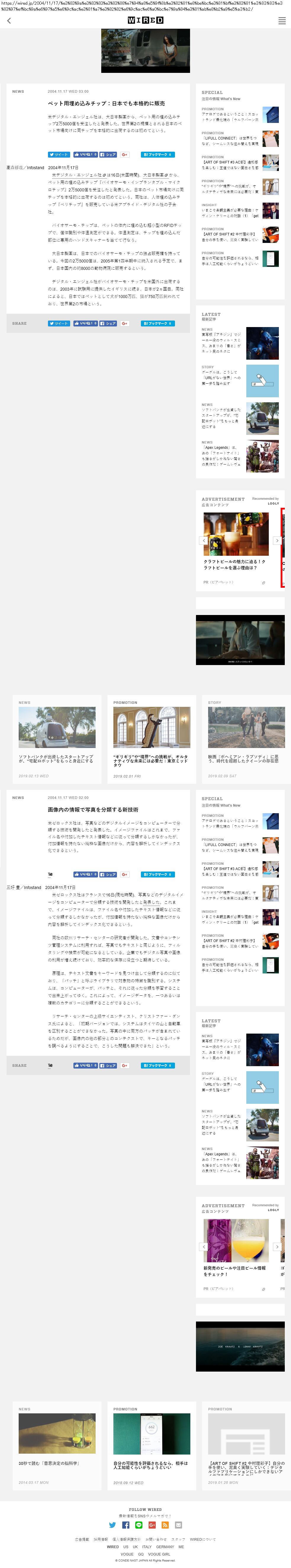
Task: Play first sidebar video advertisement
Action: pyautogui.click(x=240, y=640)
